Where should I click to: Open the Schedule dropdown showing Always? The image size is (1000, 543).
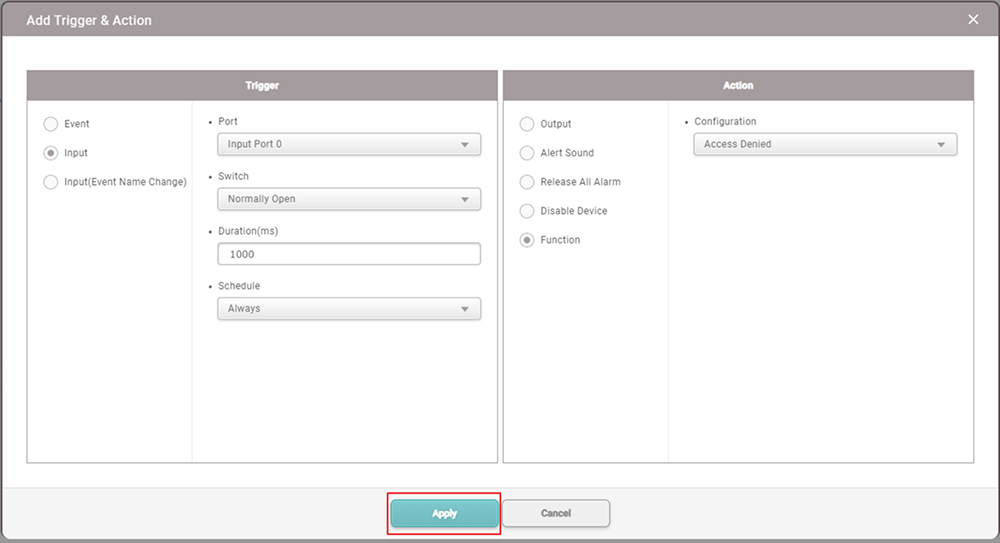(x=348, y=309)
